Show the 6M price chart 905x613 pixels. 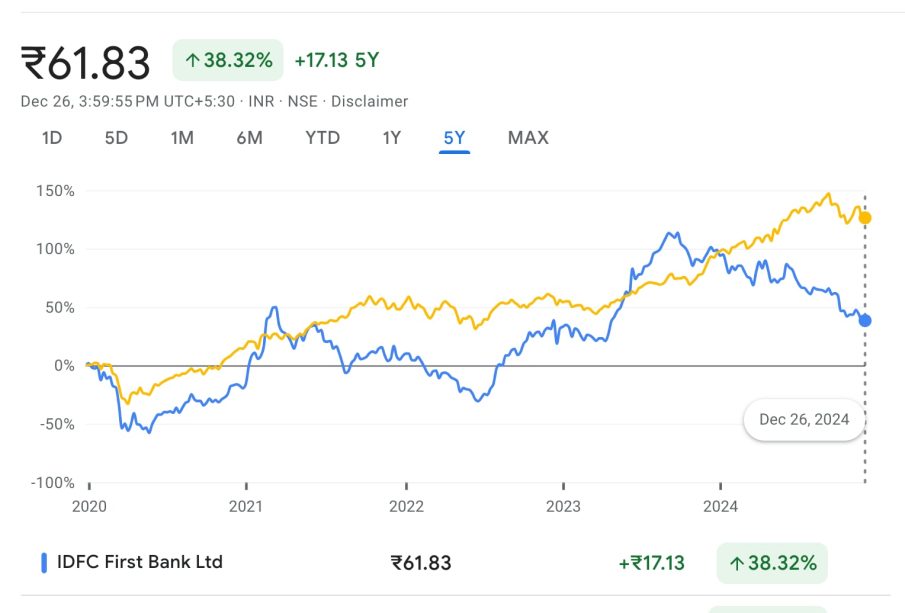[x=249, y=138]
